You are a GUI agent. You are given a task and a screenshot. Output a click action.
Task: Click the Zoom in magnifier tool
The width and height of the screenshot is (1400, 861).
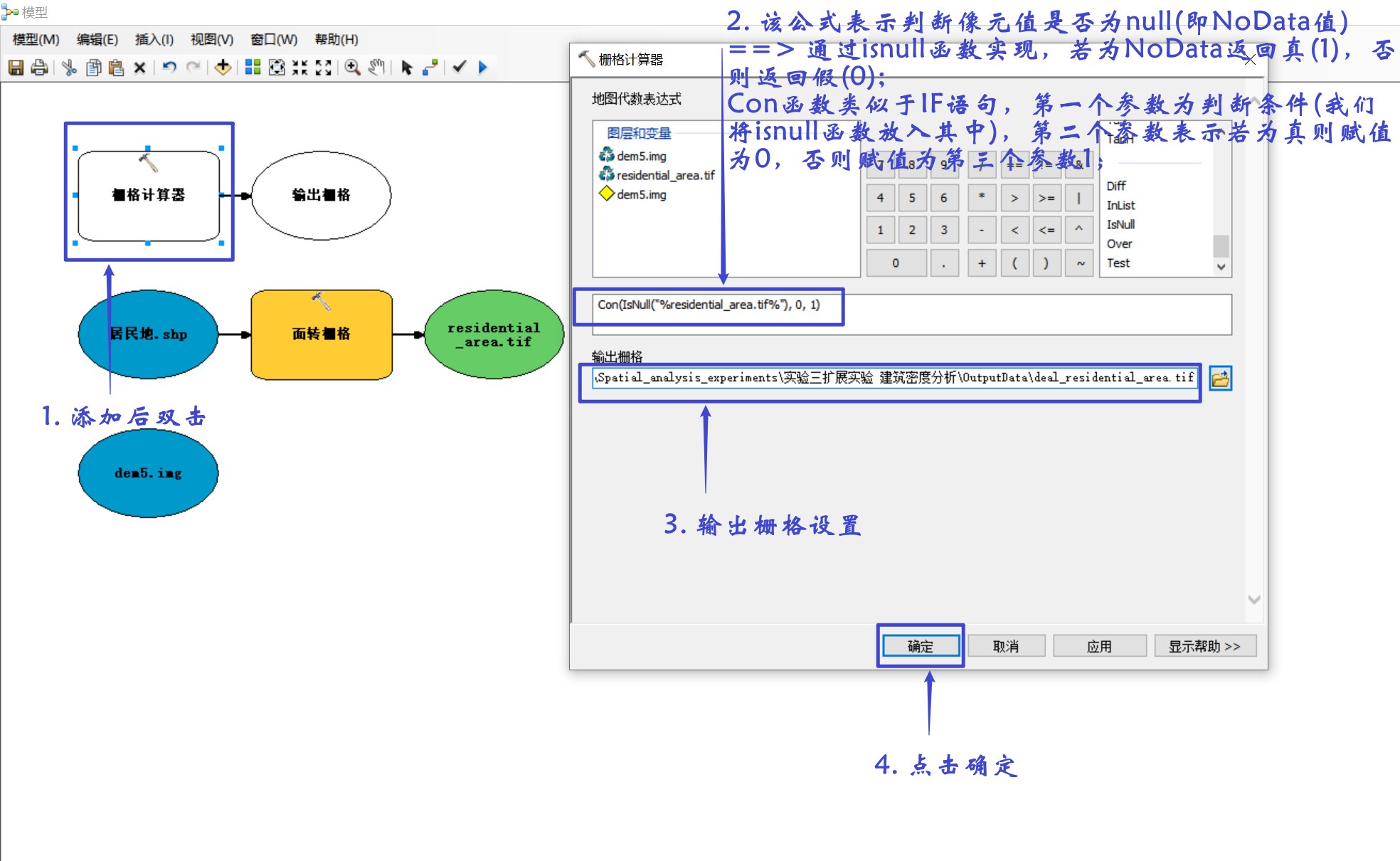click(352, 68)
